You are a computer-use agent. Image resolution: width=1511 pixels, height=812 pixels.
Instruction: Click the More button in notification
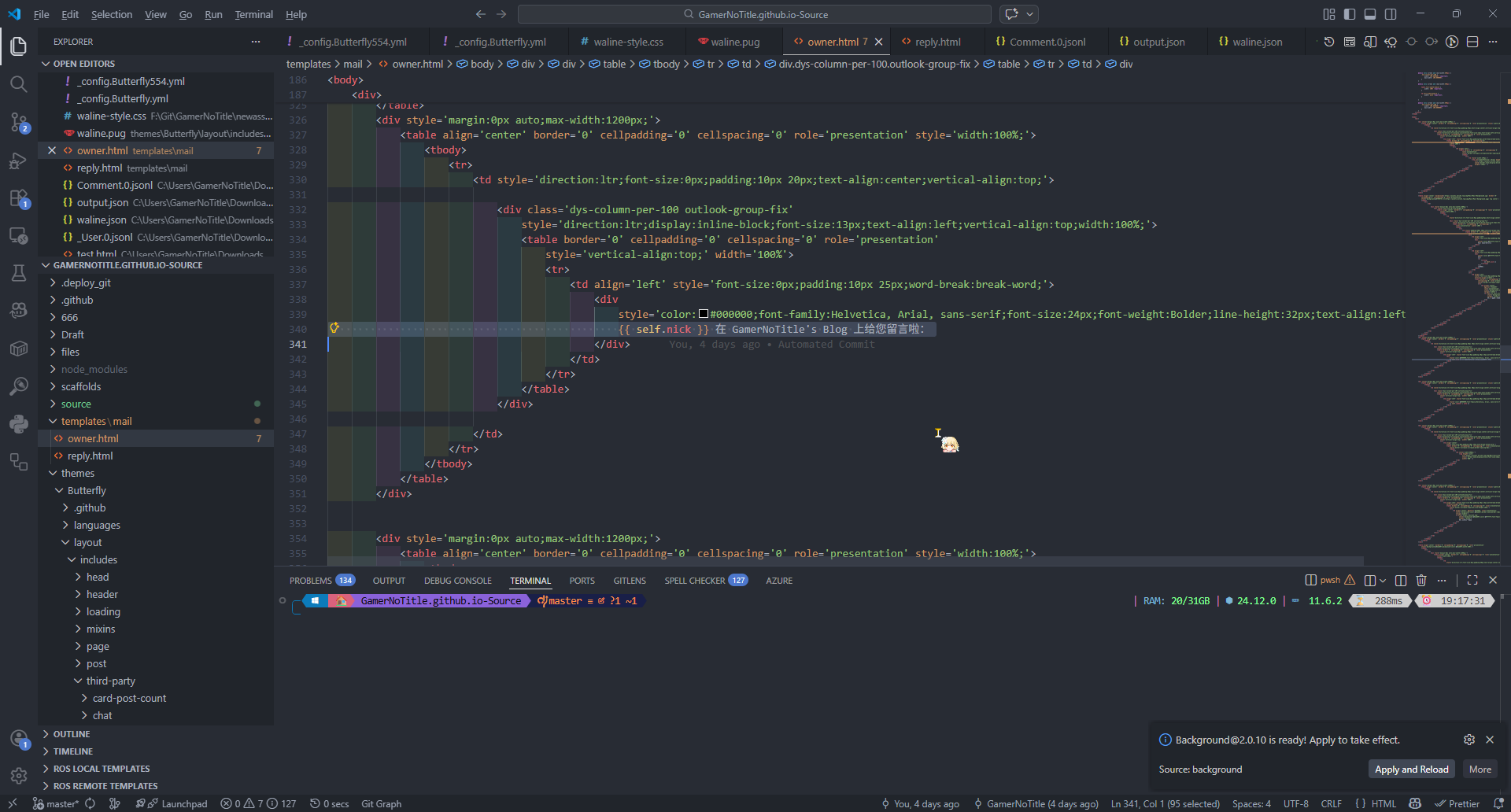(1480, 770)
